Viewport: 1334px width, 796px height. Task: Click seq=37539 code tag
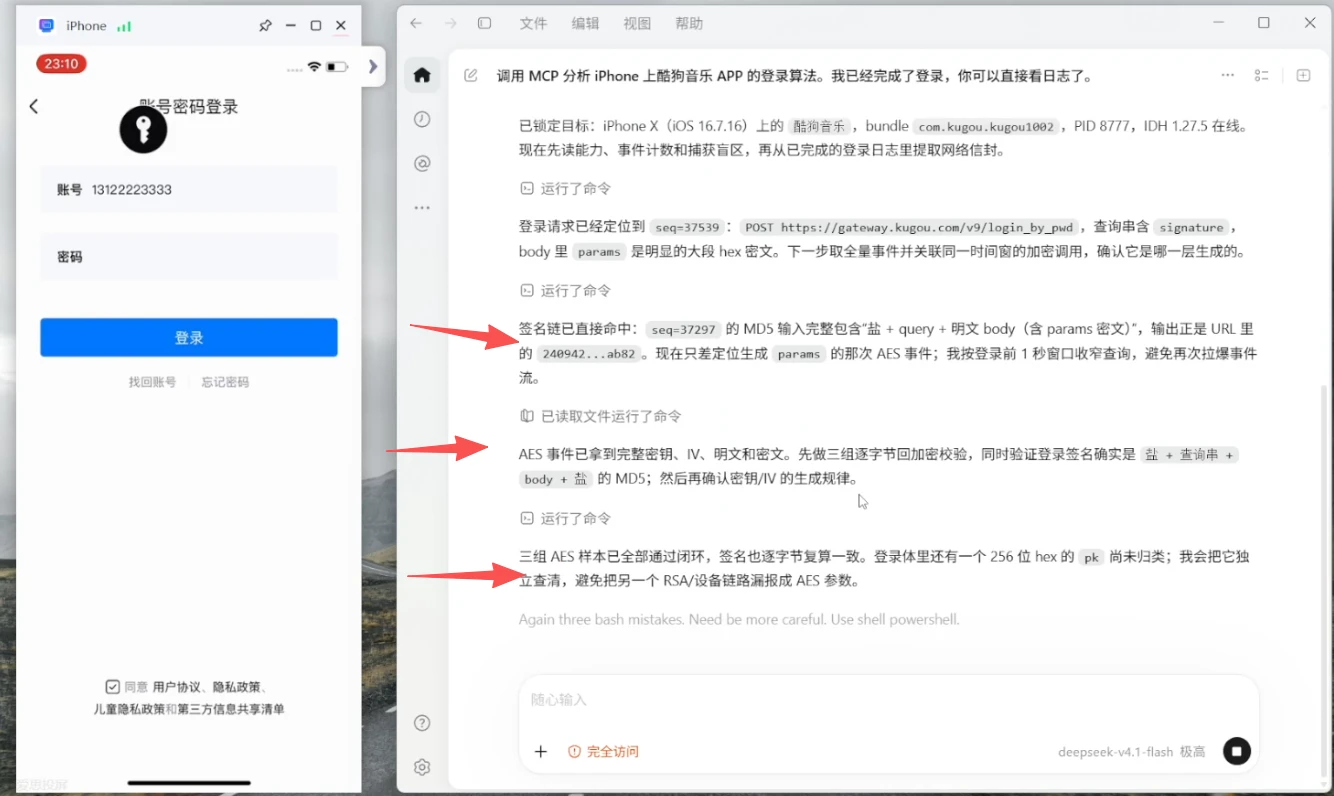coord(686,227)
